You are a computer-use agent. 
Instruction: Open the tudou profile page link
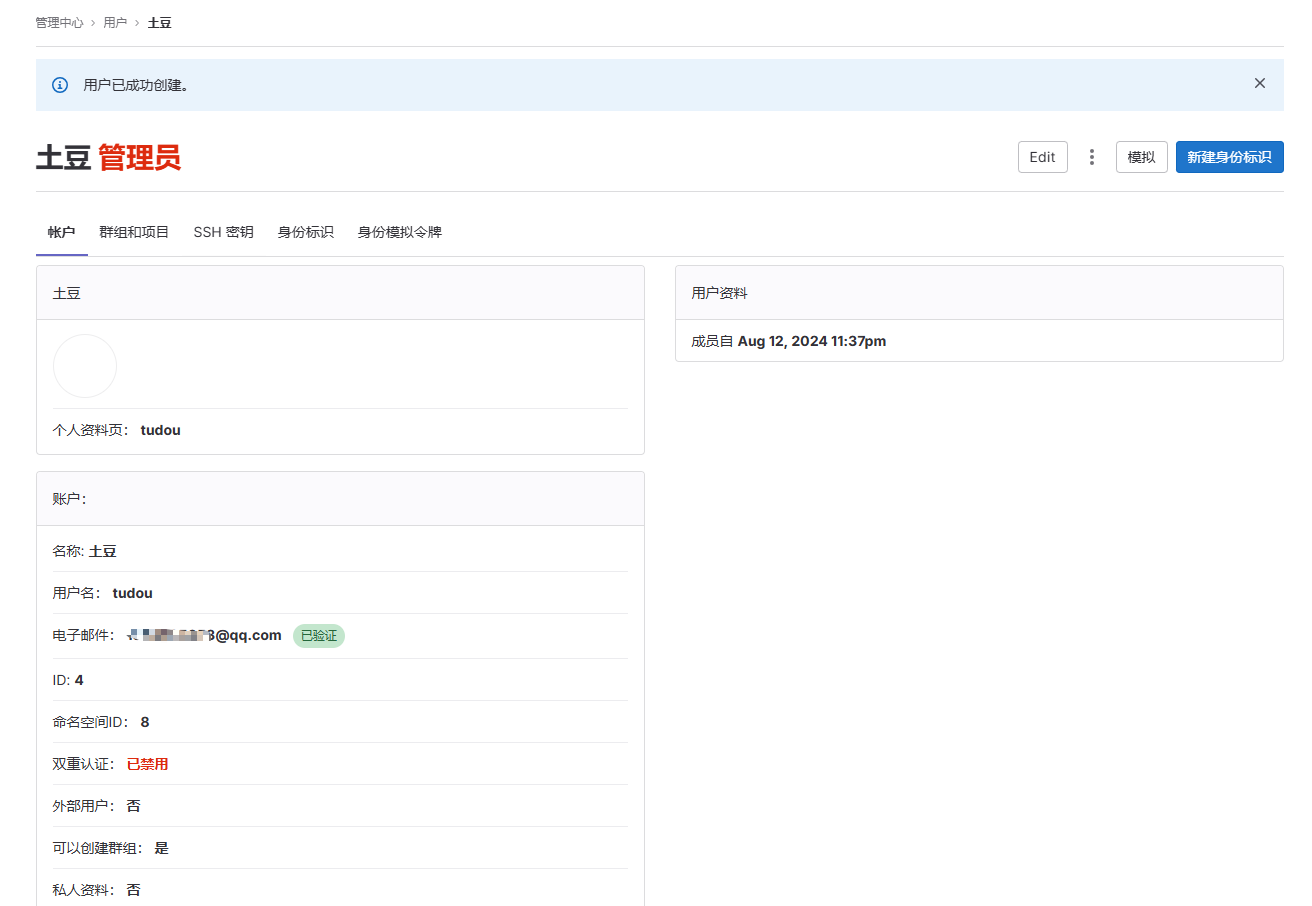[160, 430]
